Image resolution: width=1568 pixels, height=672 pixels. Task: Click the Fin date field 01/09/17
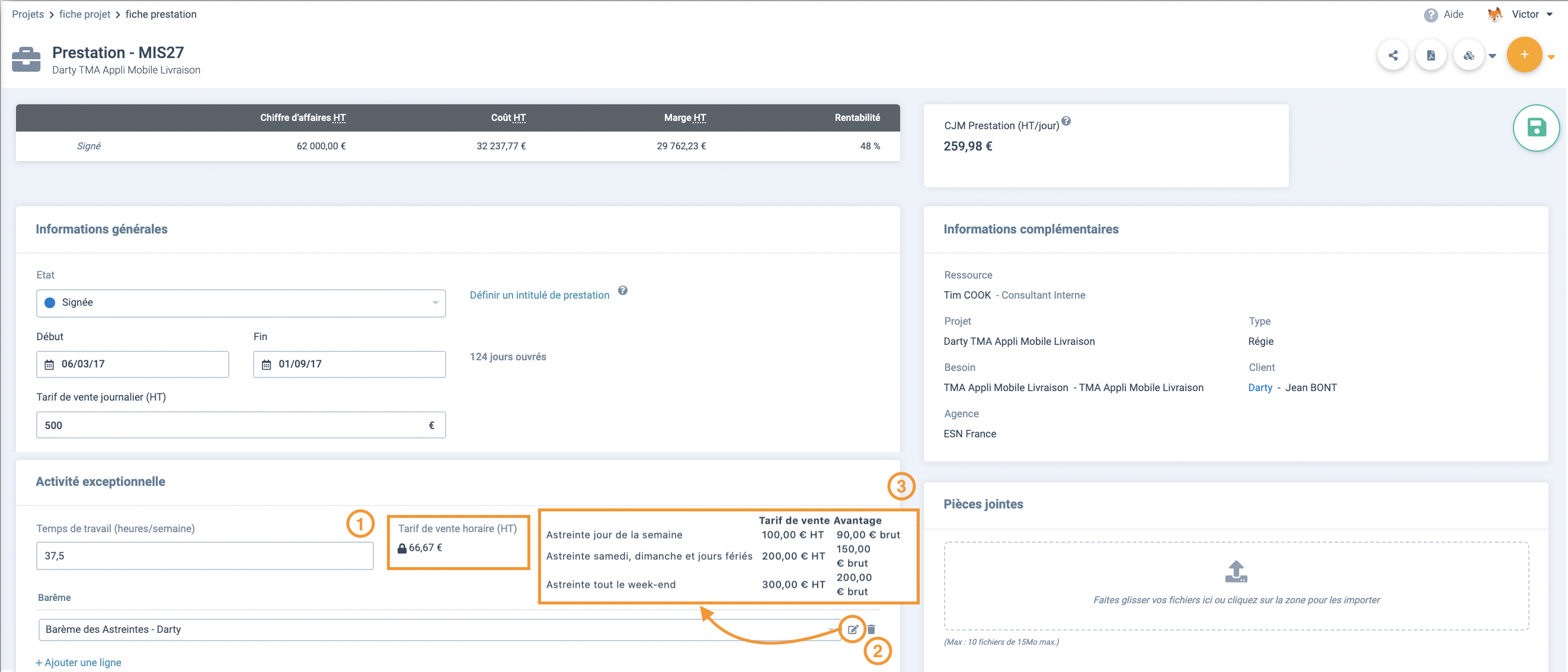pyautogui.click(x=350, y=364)
